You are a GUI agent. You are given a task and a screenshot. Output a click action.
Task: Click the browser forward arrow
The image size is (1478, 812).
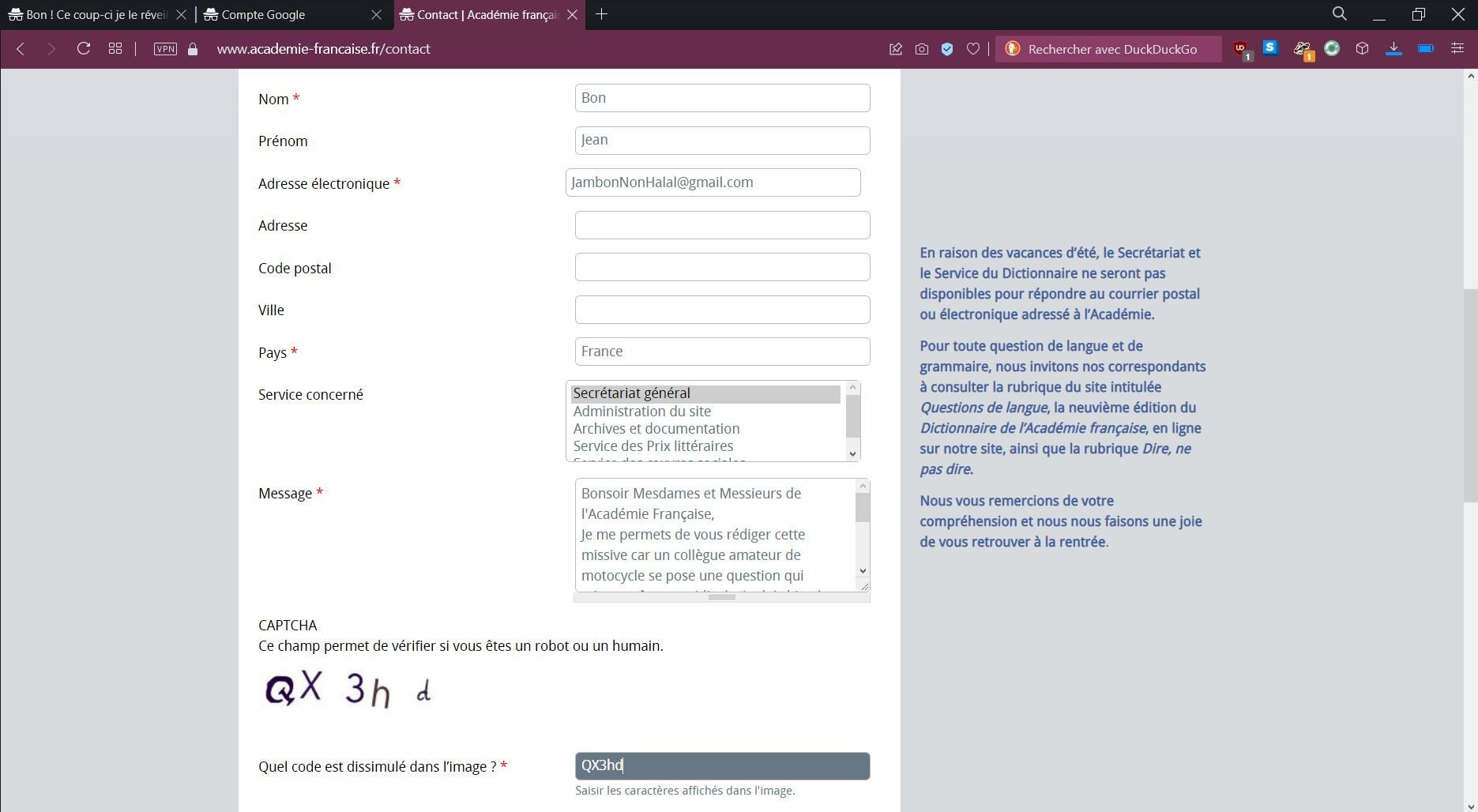[51, 49]
